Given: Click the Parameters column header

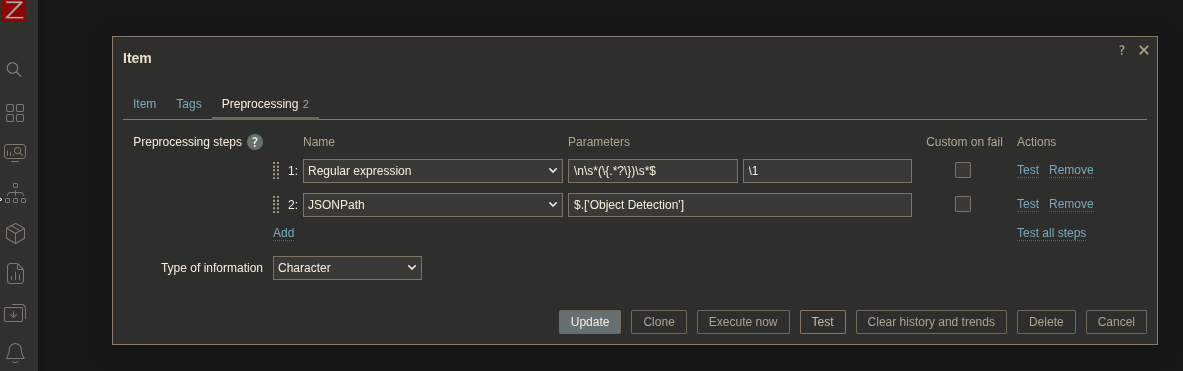Looking at the screenshot, I should coord(598,142).
